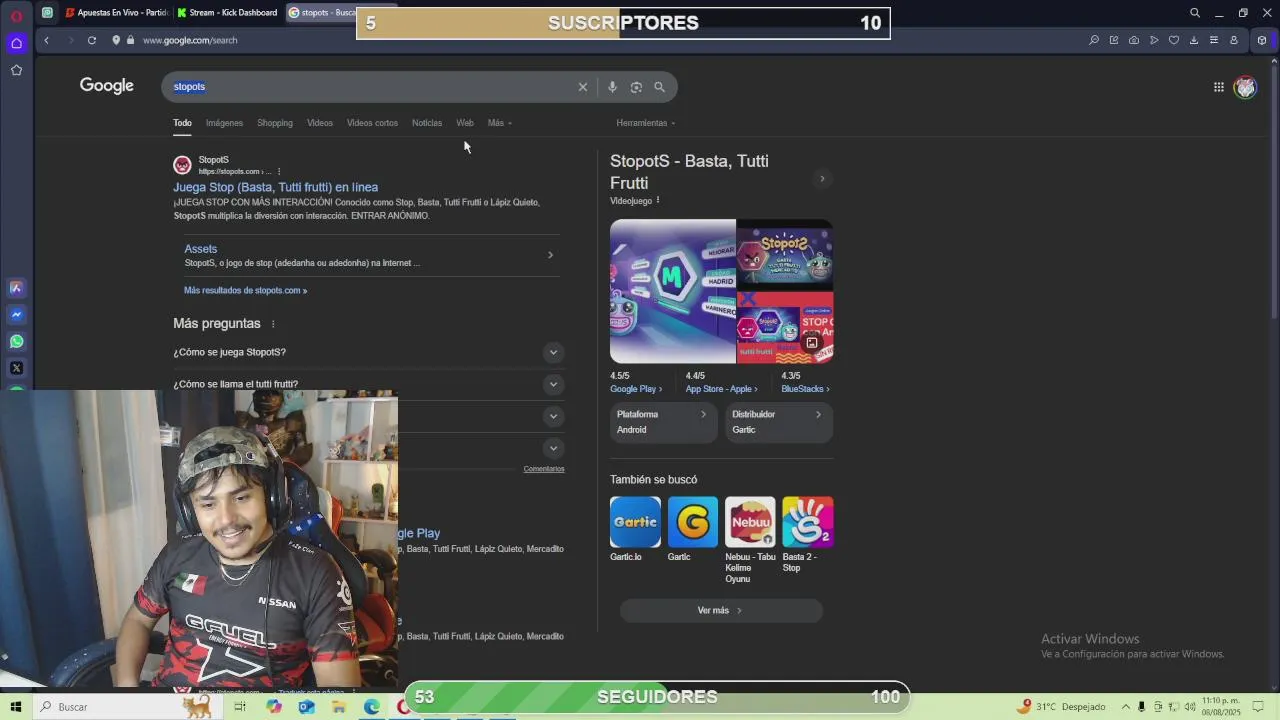Open X (Twitter) in the sidebar
This screenshot has height=720, width=1280.
pyautogui.click(x=16, y=368)
